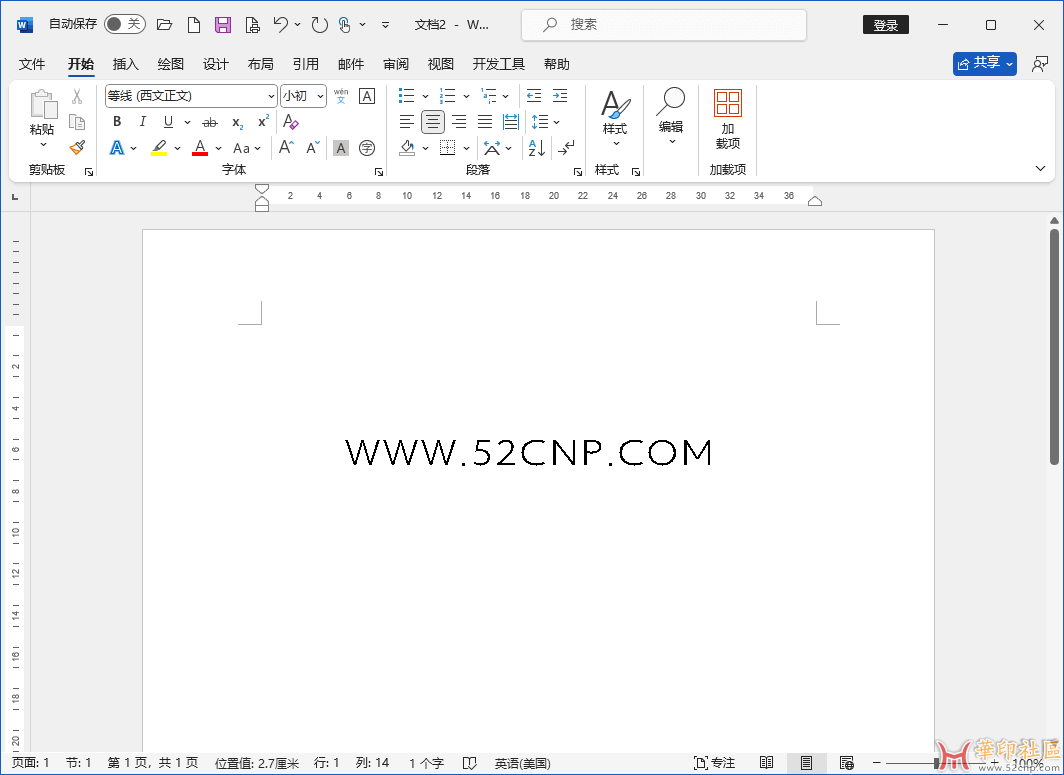Open line spacing dropdown arrow

pyautogui.click(x=556, y=122)
